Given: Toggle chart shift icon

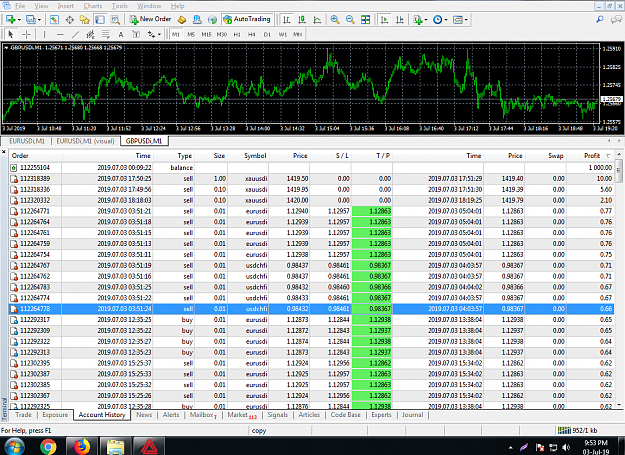Looking at the screenshot, I should [400, 20].
